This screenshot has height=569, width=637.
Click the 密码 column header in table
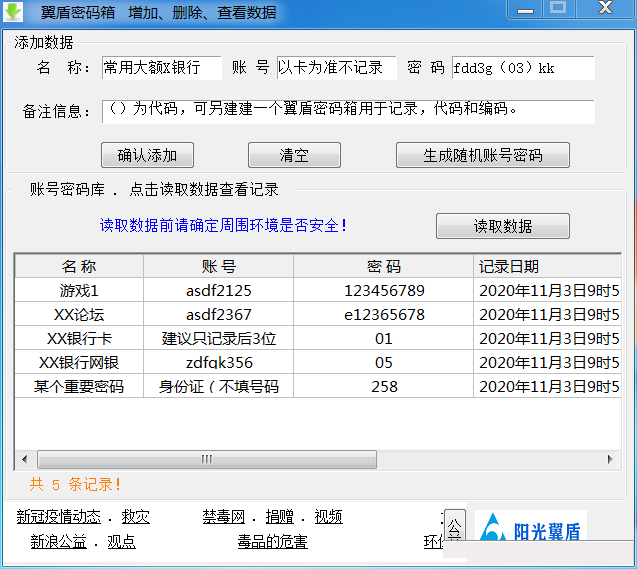(x=383, y=266)
